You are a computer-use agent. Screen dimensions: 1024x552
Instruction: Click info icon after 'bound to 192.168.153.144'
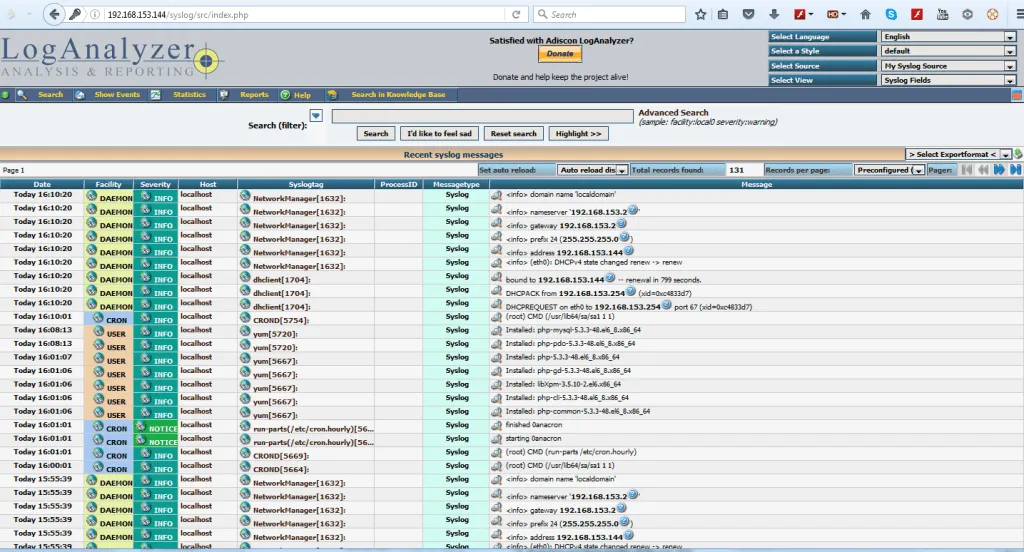coord(610,278)
